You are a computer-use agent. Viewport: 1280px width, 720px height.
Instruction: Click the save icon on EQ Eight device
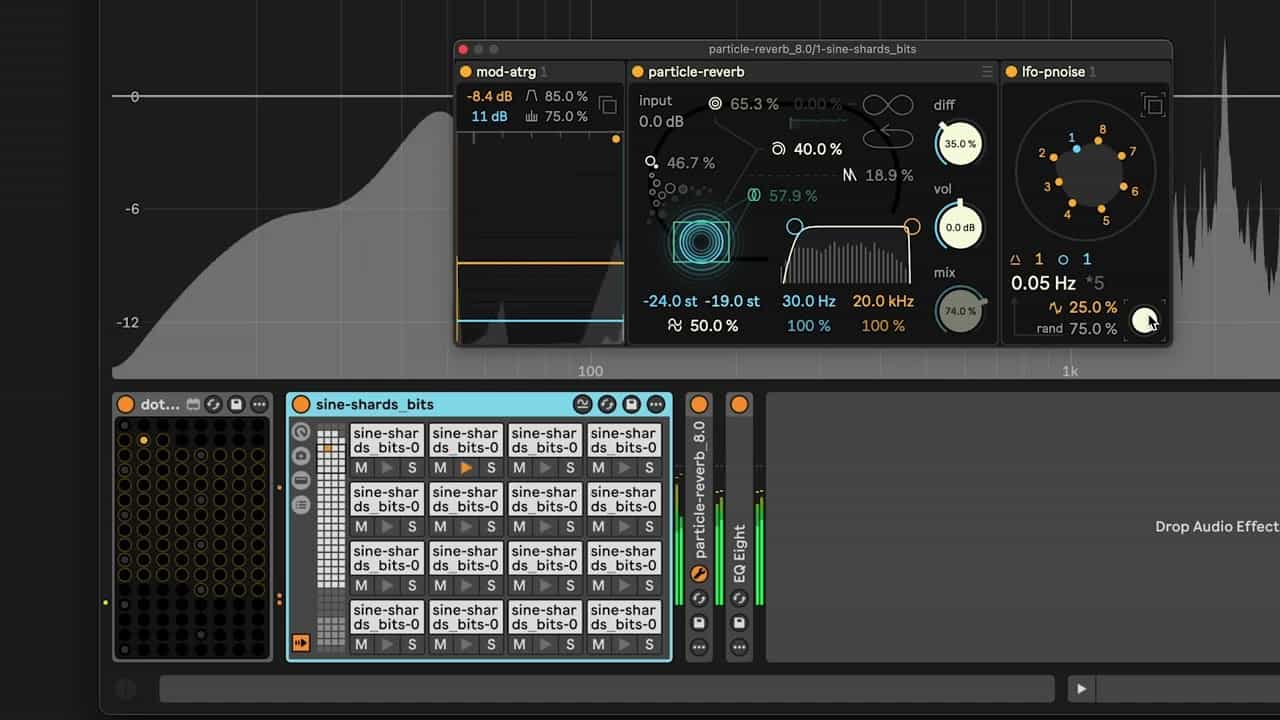pos(739,622)
